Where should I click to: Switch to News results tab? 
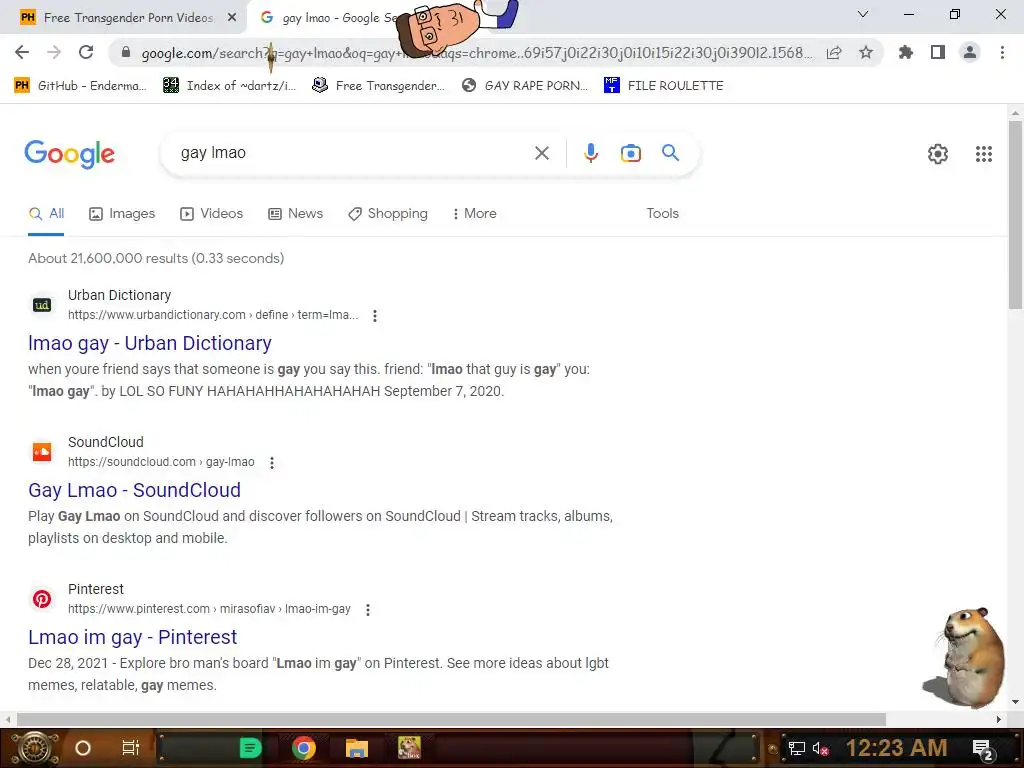[296, 214]
